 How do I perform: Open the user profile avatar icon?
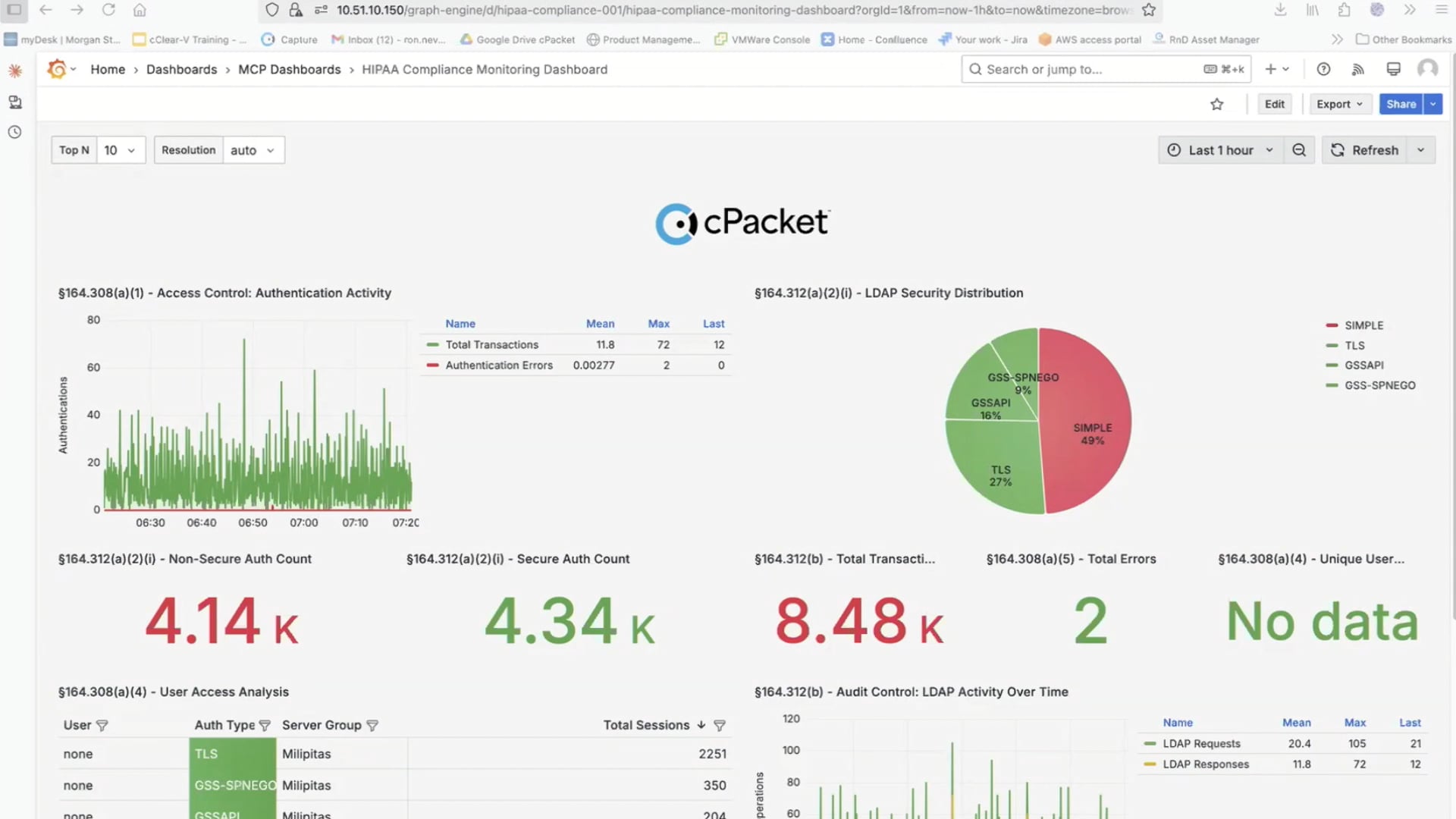pyautogui.click(x=1428, y=69)
